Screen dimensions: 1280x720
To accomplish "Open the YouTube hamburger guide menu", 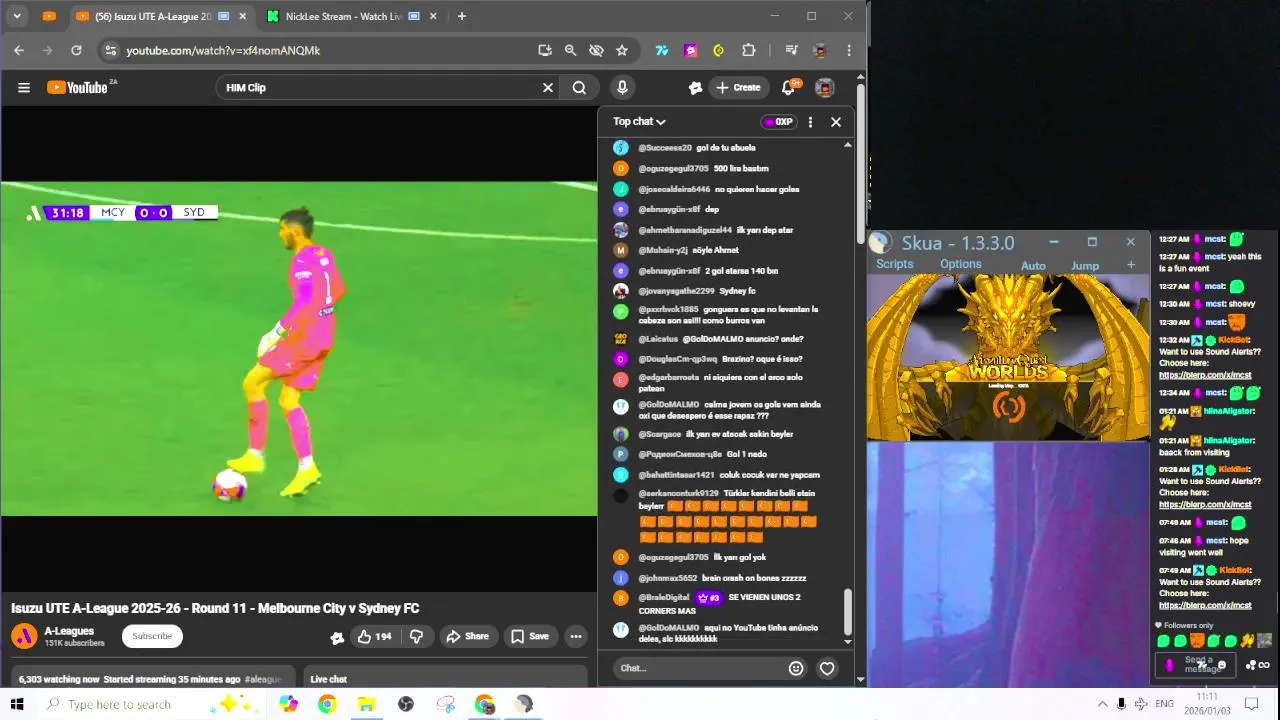I will 24,88.
